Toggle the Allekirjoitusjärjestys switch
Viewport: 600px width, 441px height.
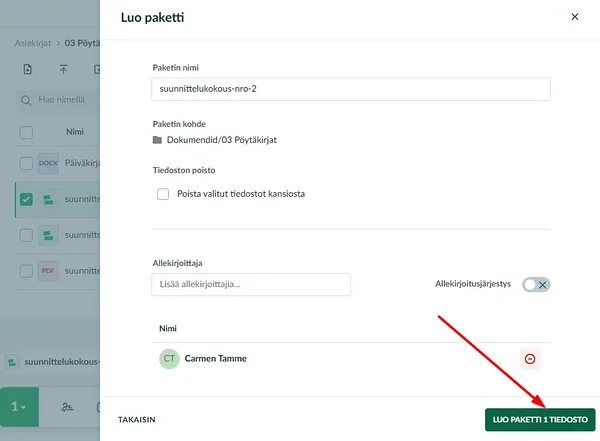coord(536,284)
